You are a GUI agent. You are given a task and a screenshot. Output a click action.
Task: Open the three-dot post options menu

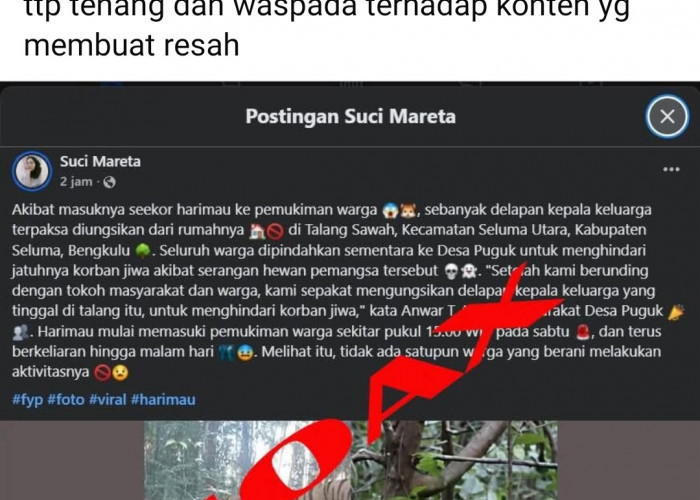(x=671, y=169)
